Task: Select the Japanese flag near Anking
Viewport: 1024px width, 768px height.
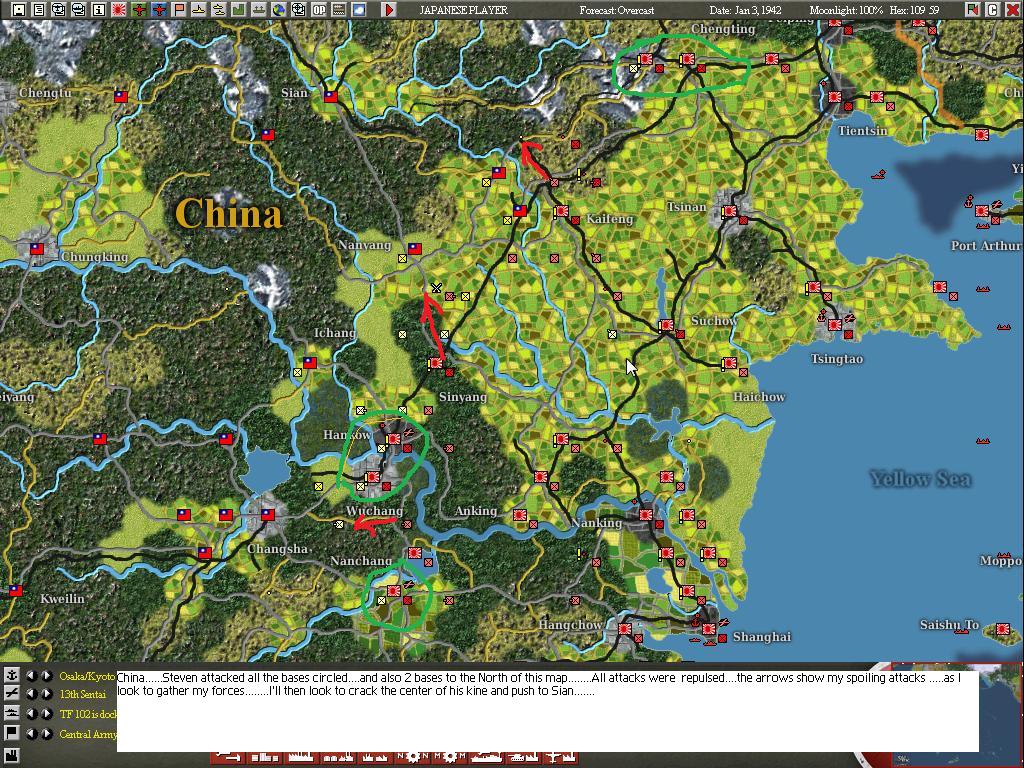Action: pyautogui.click(x=520, y=515)
